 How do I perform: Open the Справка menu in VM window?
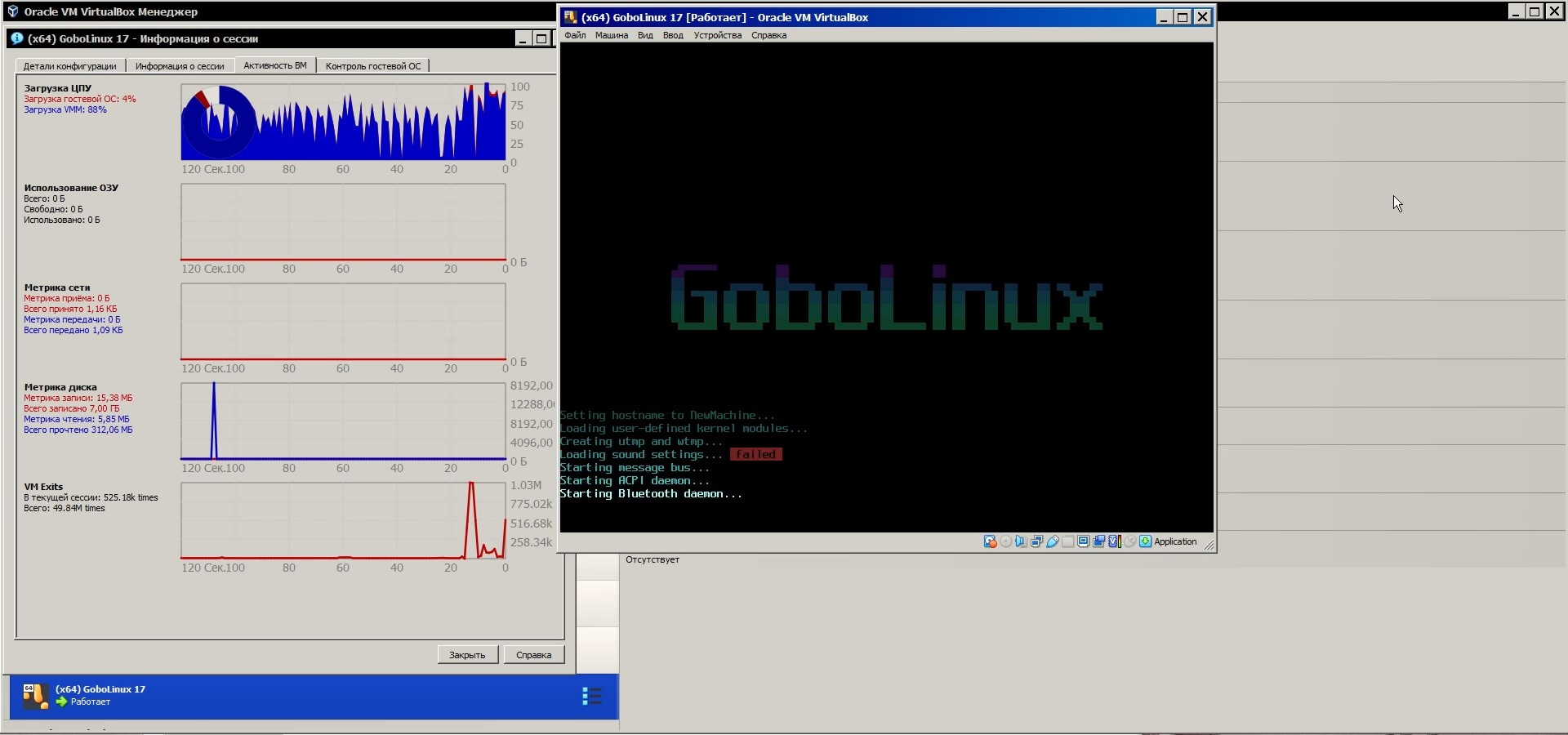[768, 35]
